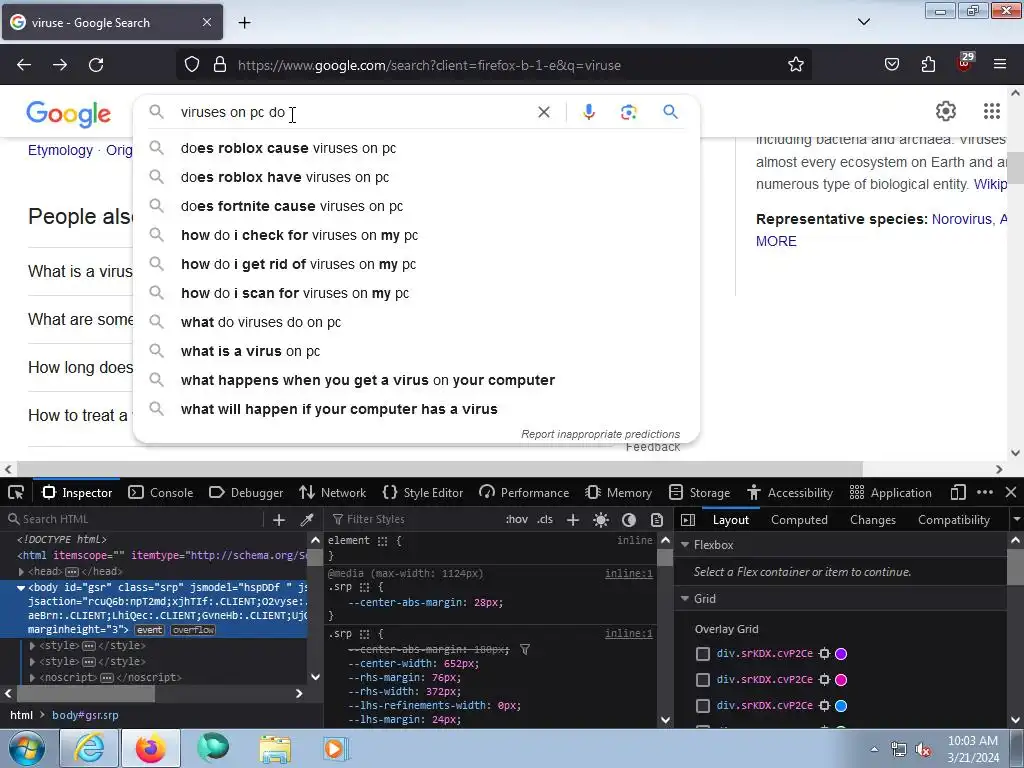The height and width of the screenshot is (768, 1024).
Task: Toggle responsive design mode icon
Action: click(x=958, y=492)
